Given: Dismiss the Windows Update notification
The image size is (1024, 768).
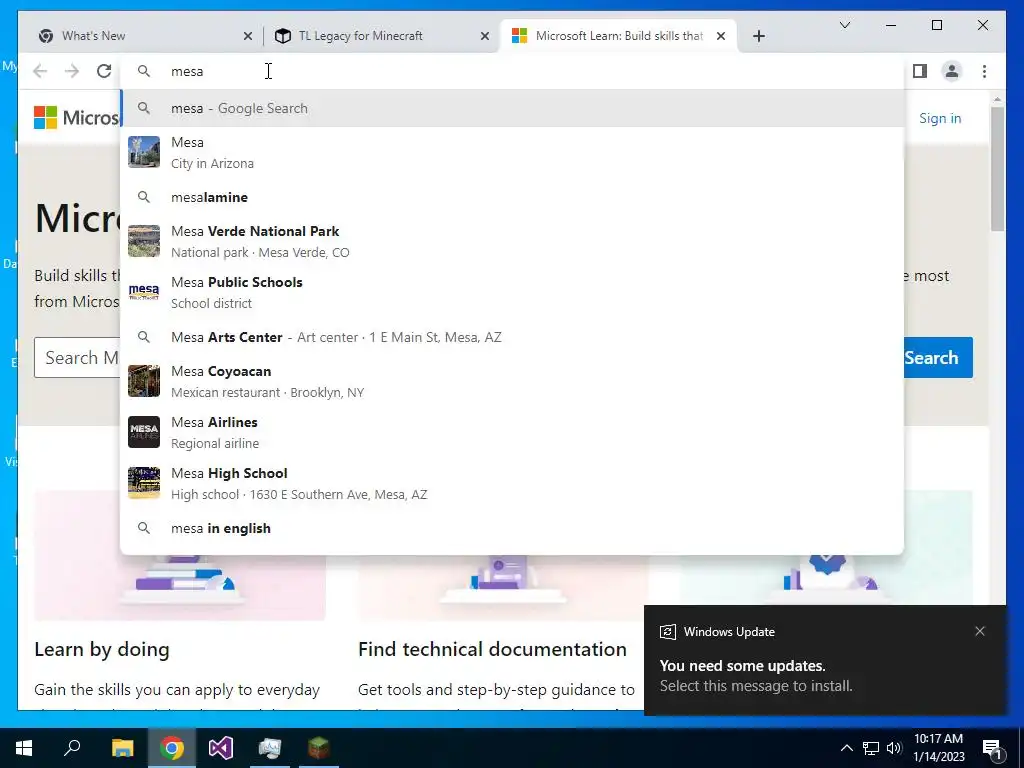Looking at the screenshot, I should click(x=980, y=632).
